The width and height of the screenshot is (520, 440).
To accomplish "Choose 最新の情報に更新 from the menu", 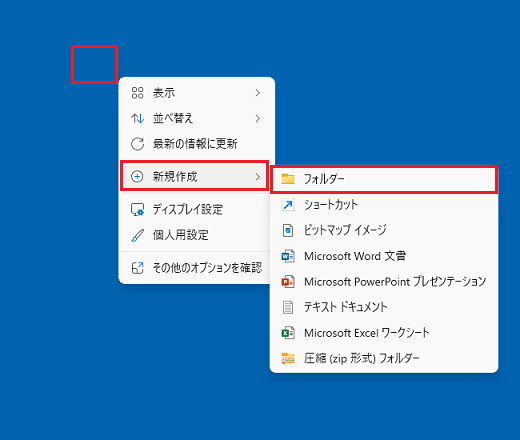I will (197, 144).
